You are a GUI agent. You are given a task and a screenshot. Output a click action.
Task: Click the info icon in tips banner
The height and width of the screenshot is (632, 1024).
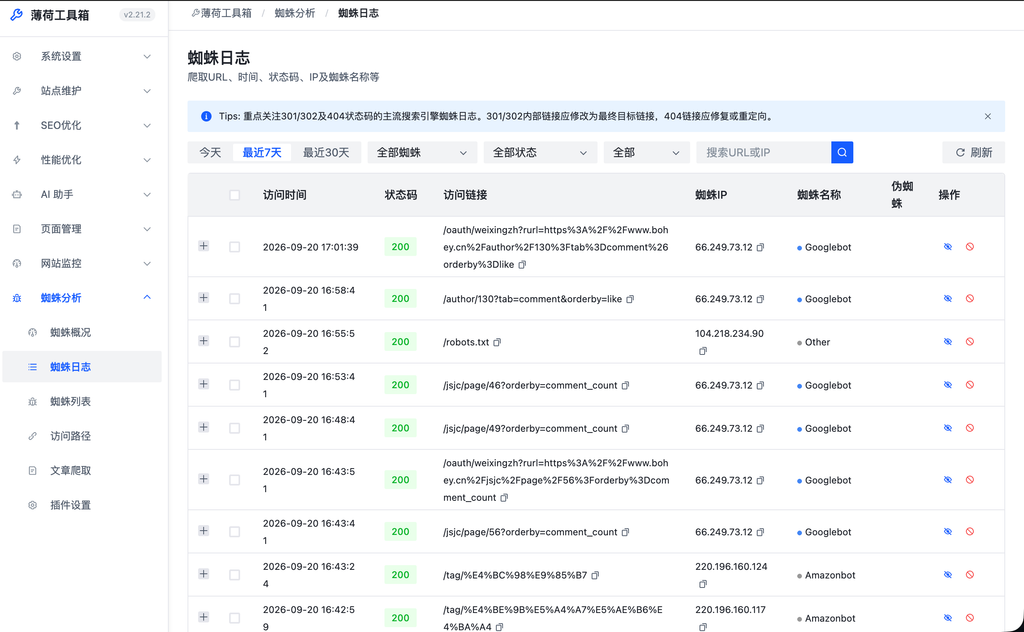point(206,116)
